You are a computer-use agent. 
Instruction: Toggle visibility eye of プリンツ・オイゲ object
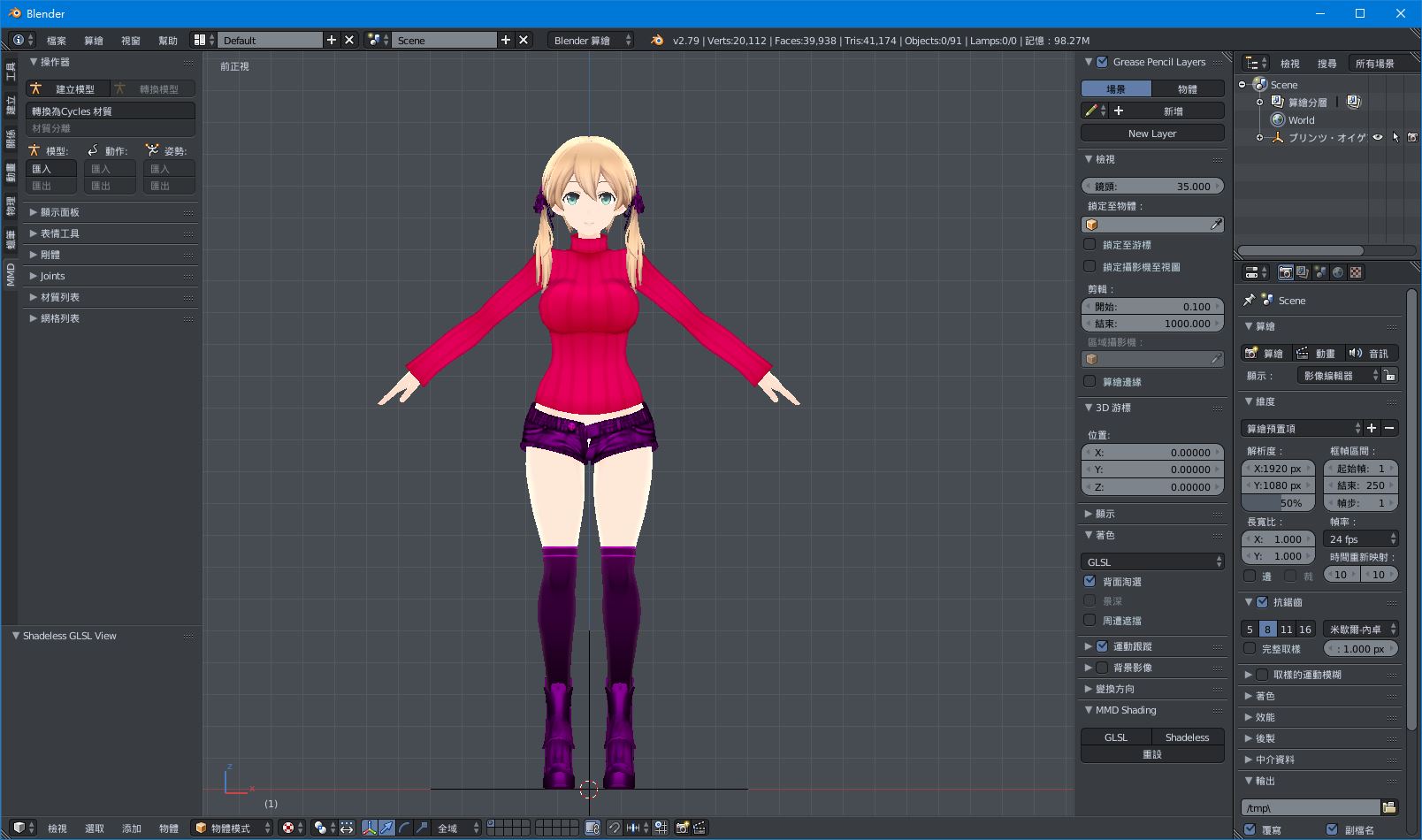[x=1377, y=138]
